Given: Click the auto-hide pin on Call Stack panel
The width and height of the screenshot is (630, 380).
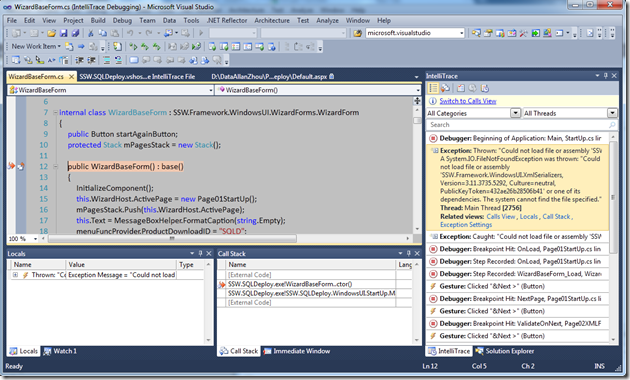Looking at the screenshot, I should pos(409,253).
